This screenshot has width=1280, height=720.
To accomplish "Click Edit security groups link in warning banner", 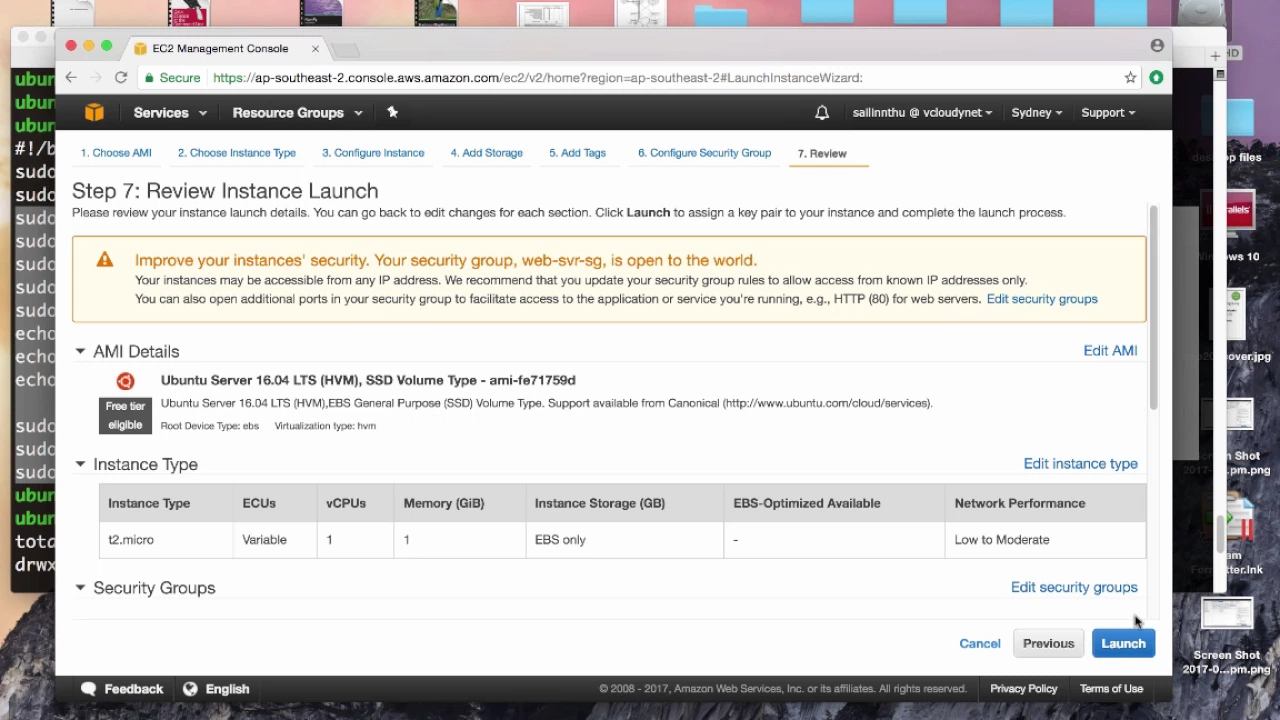I will [1042, 299].
